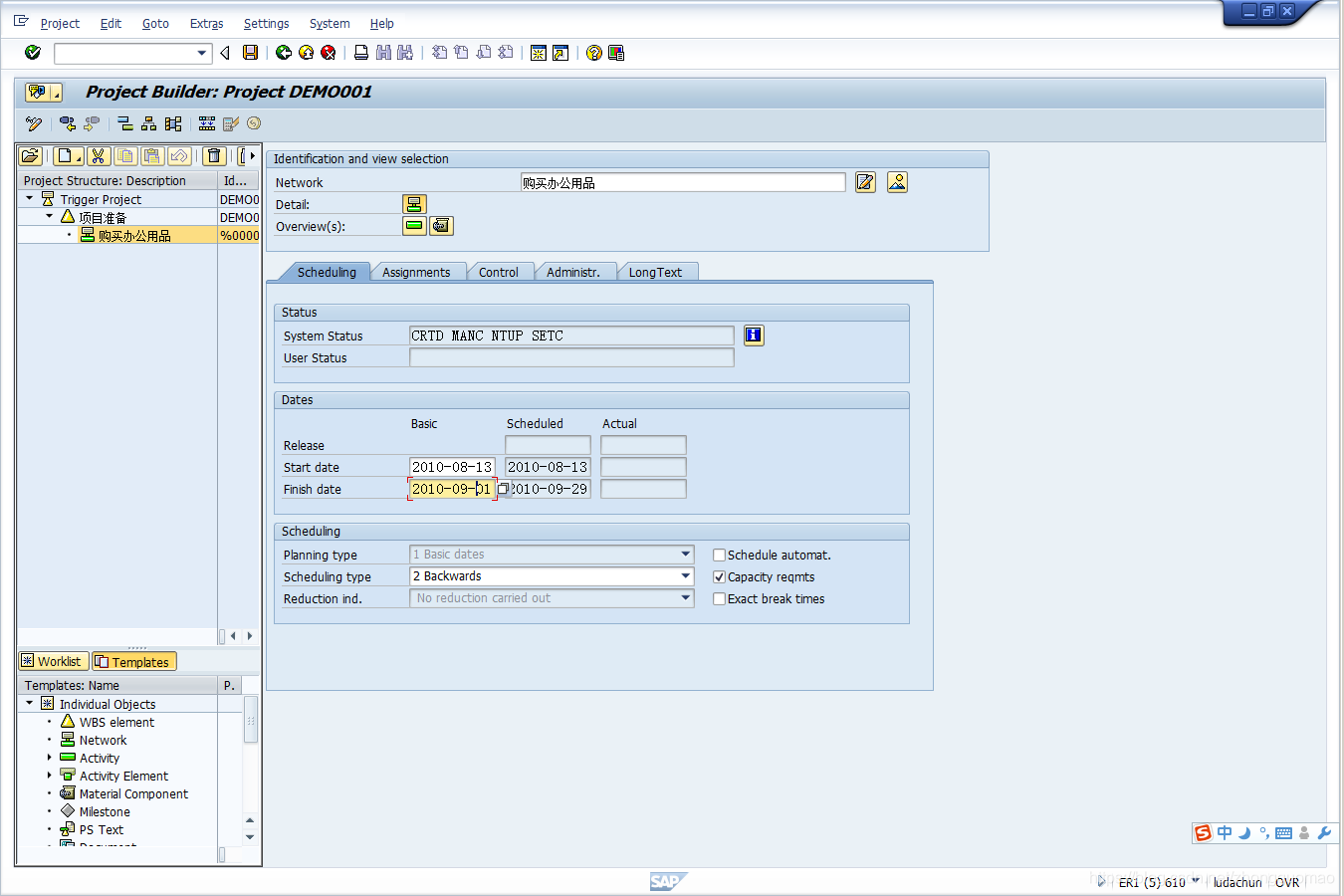Screen dimensions: 1344x896
Task: Collapse the 项目准备 WBS node
Action: pos(49,216)
